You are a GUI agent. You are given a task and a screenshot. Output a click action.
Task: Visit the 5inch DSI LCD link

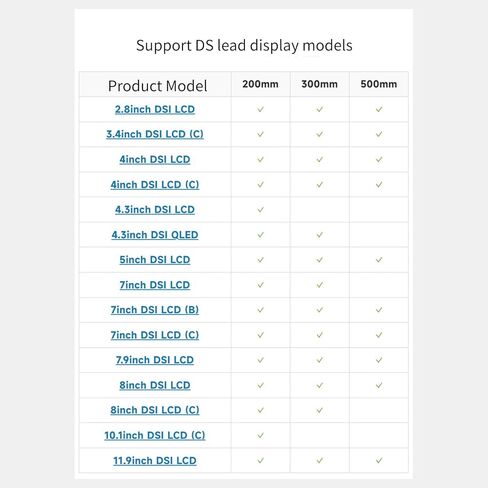pyautogui.click(x=155, y=260)
